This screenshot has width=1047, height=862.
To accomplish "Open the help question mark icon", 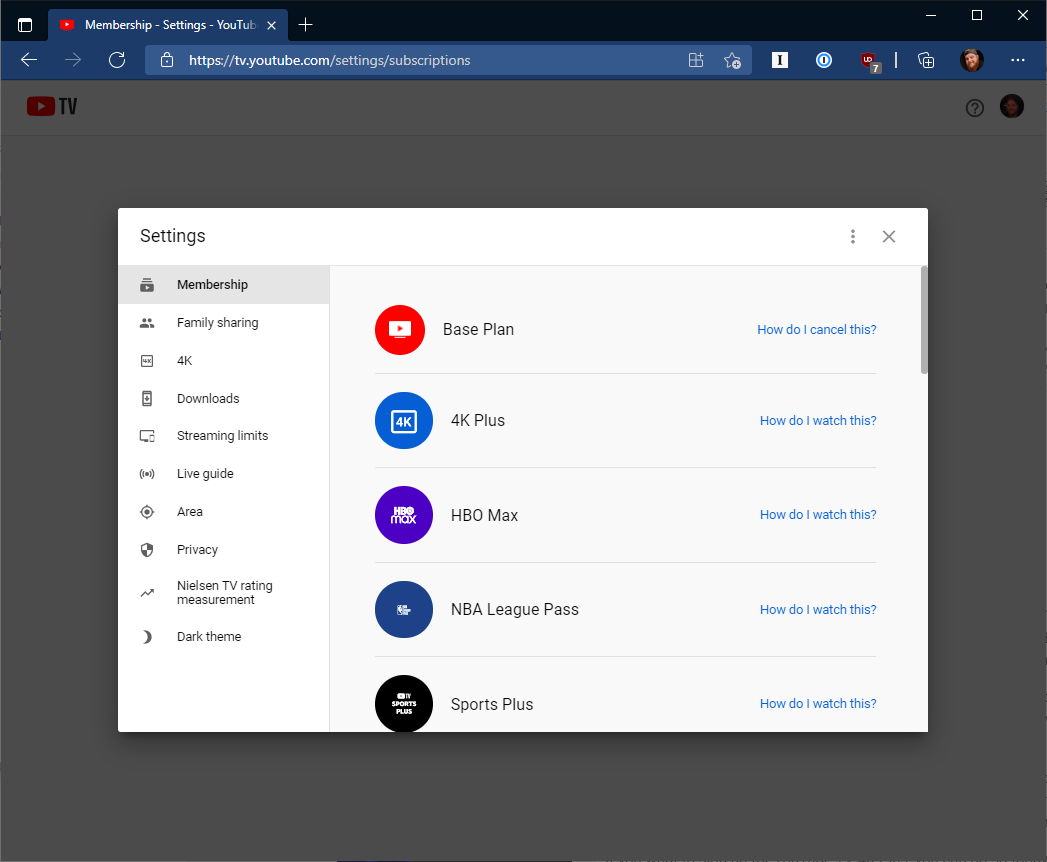I will (975, 107).
